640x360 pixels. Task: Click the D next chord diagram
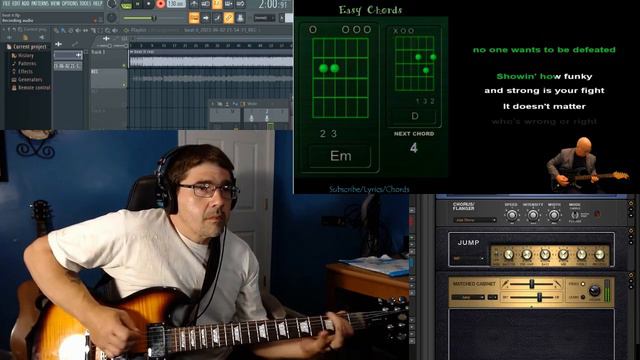pos(414,63)
